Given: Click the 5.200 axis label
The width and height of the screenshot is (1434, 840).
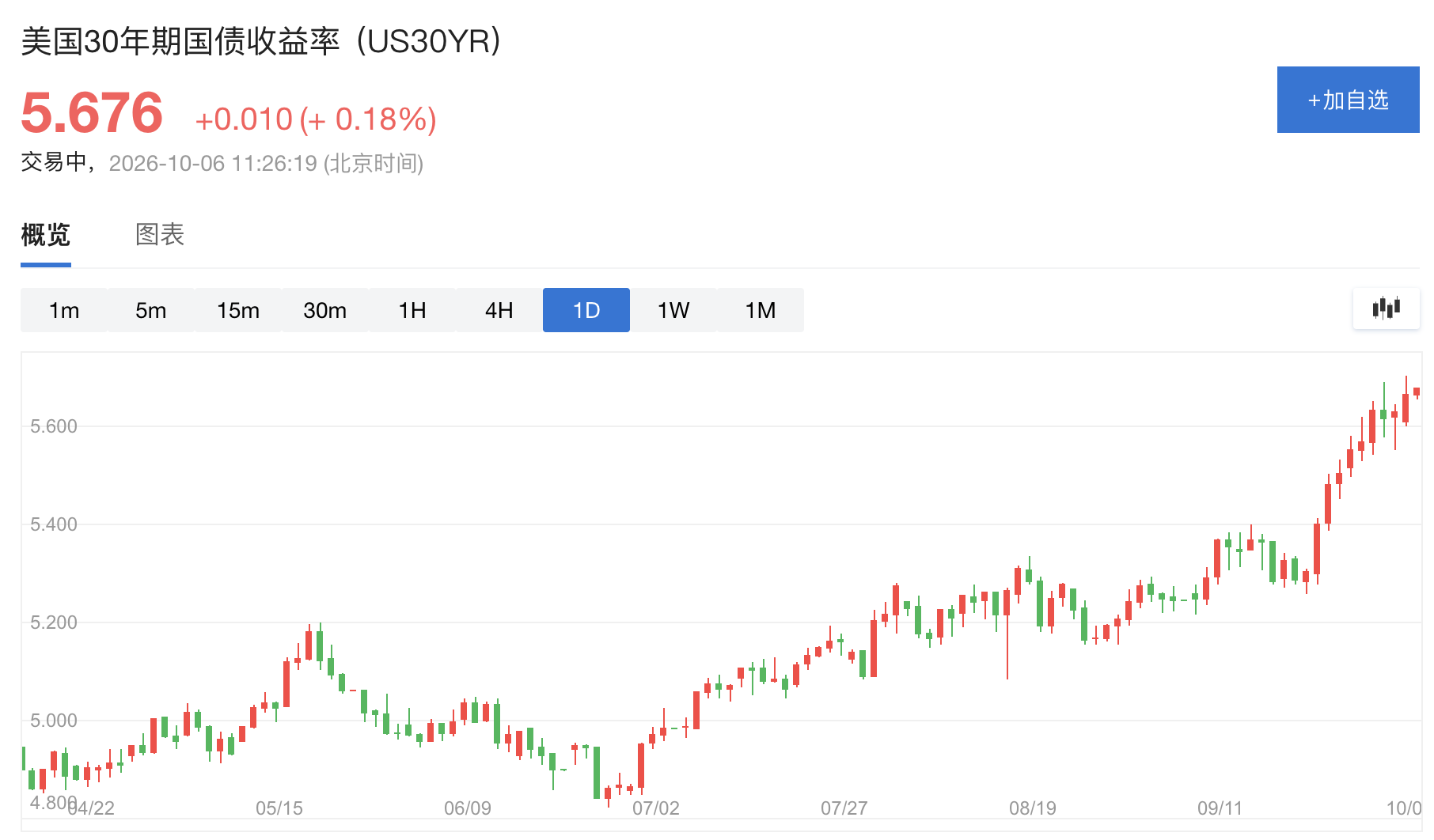Looking at the screenshot, I should pyautogui.click(x=54, y=622).
